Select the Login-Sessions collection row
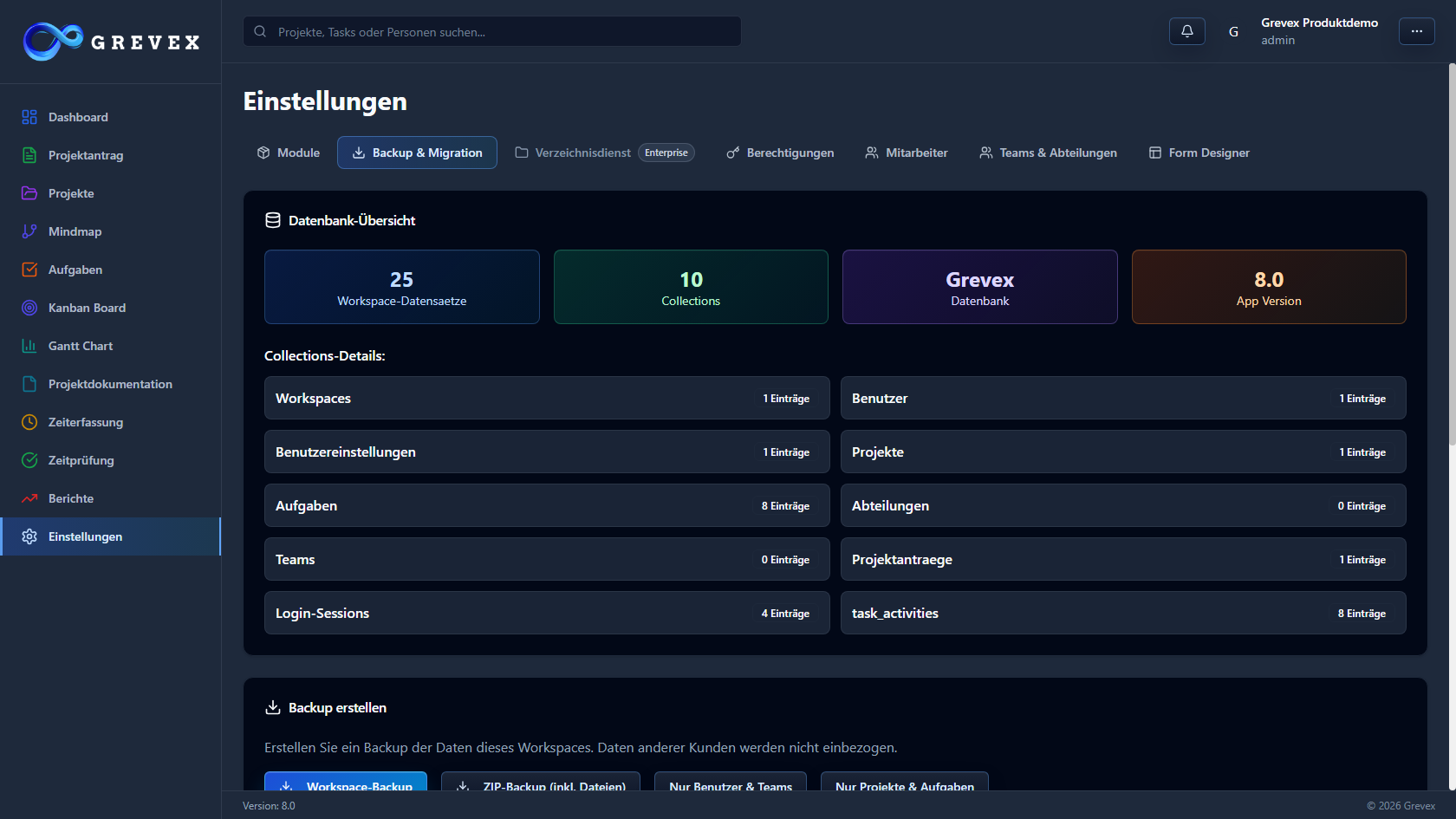This screenshot has height=819, width=1456. [547, 613]
